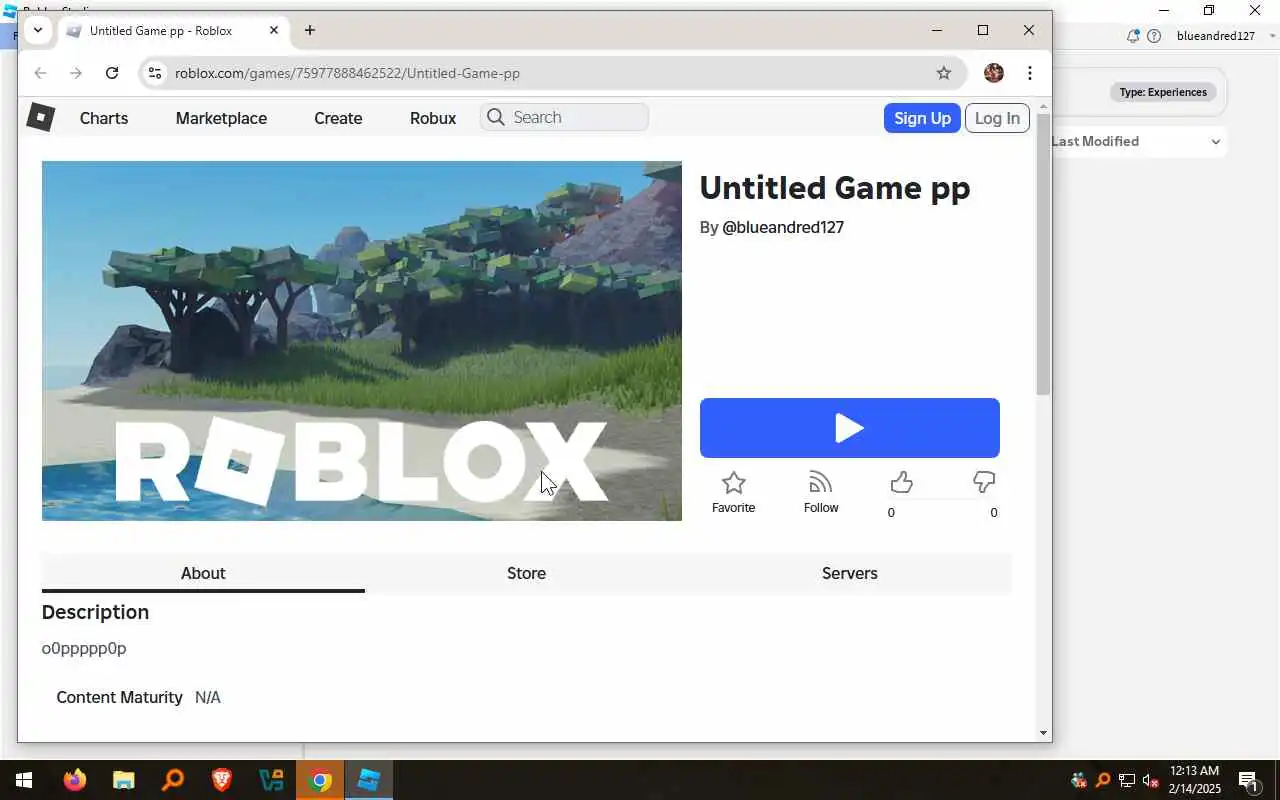This screenshot has height=800, width=1280.
Task: Dislike the game with thumbs down
Action: pos(984,483)
